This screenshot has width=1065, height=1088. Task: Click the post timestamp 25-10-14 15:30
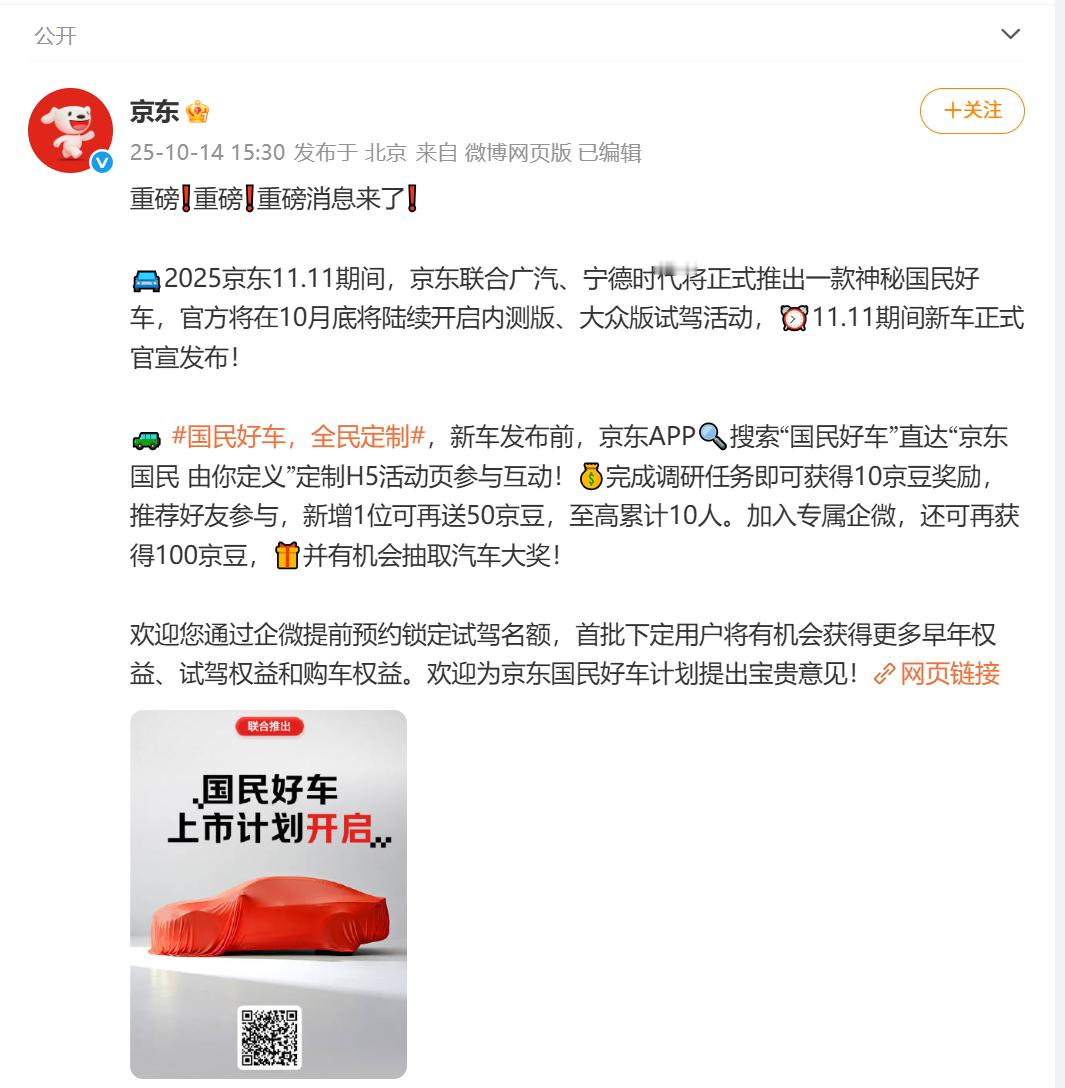[207, 152]
